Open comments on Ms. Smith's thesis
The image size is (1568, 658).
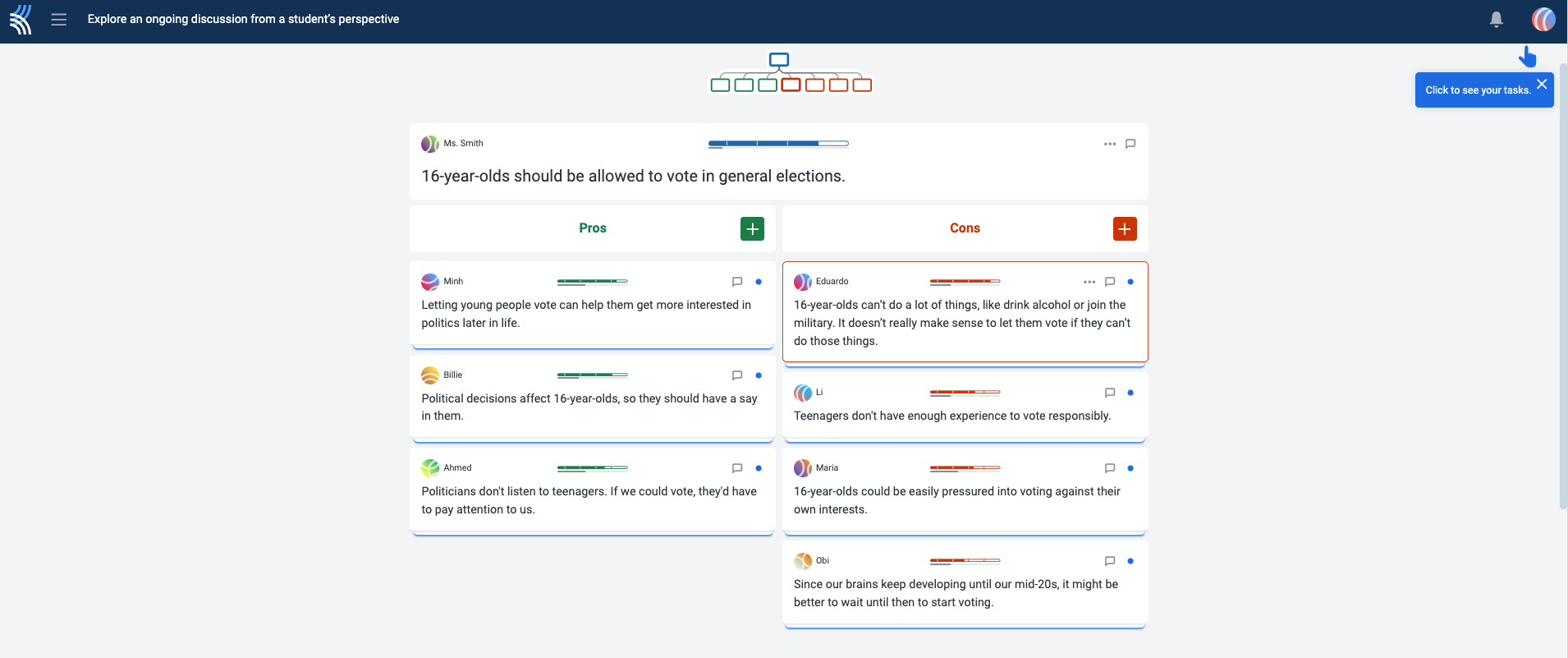click(1130, 144)
